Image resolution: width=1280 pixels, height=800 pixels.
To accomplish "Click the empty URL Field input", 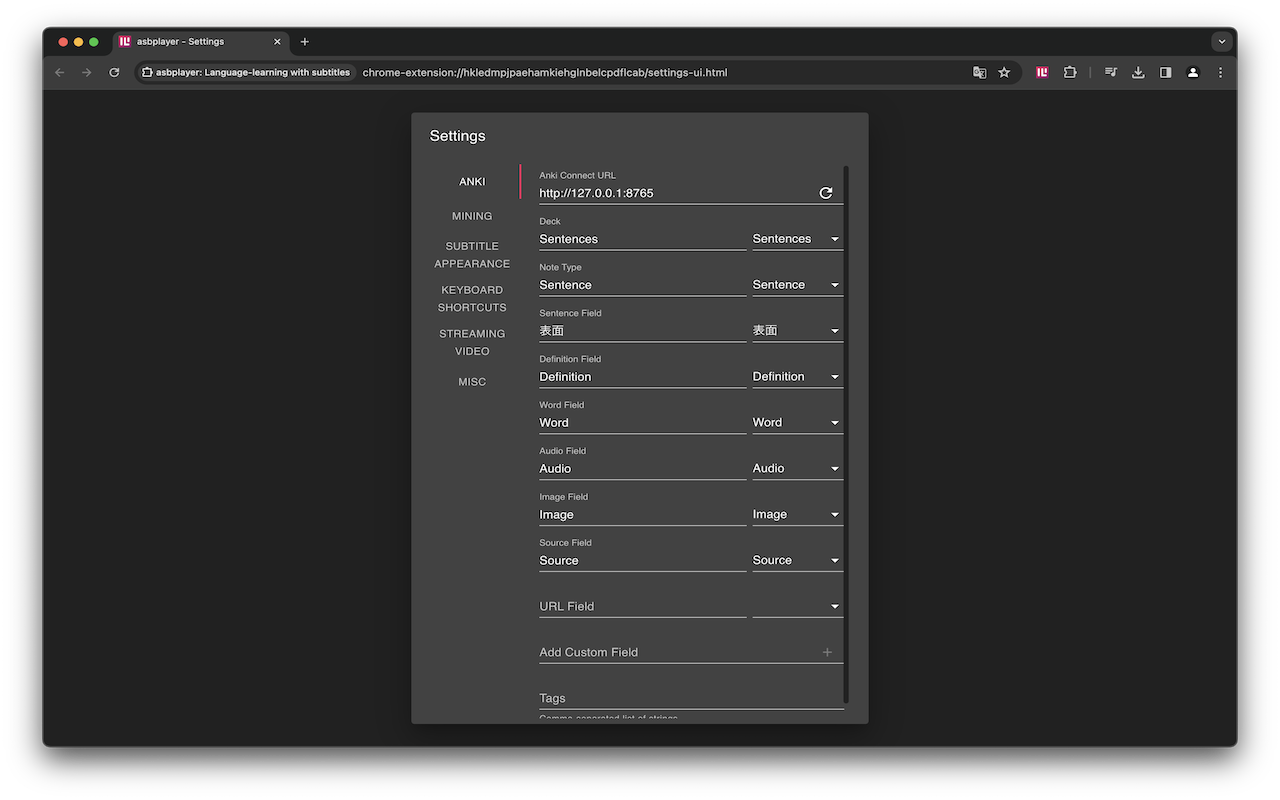I will (x=642, y=607).
